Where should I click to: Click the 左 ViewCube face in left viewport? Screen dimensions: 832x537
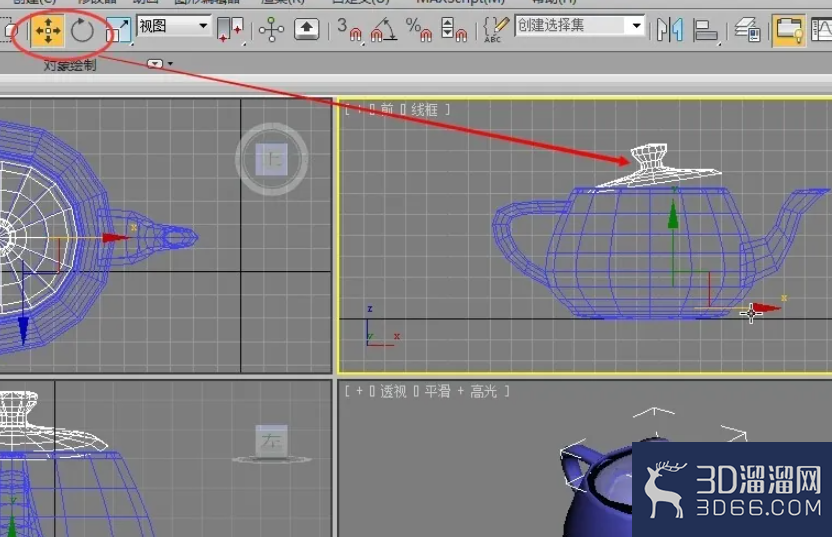click(272, 440)
